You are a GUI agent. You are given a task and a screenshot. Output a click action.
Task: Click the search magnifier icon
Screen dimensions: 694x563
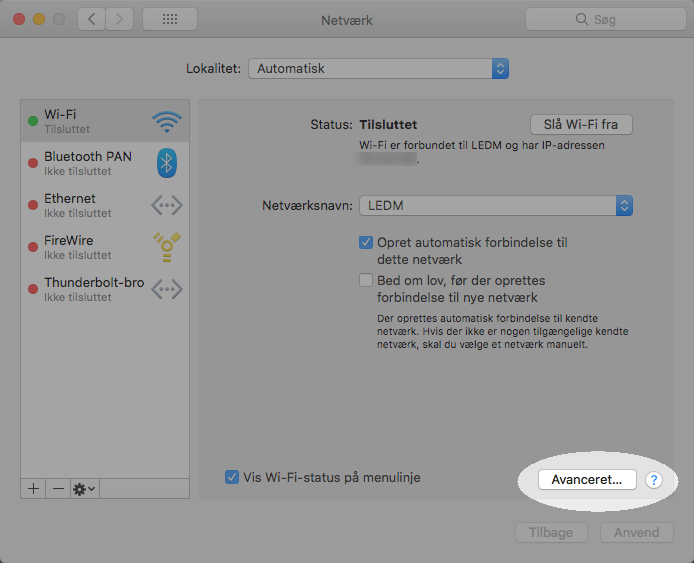(x=582, y=19)
